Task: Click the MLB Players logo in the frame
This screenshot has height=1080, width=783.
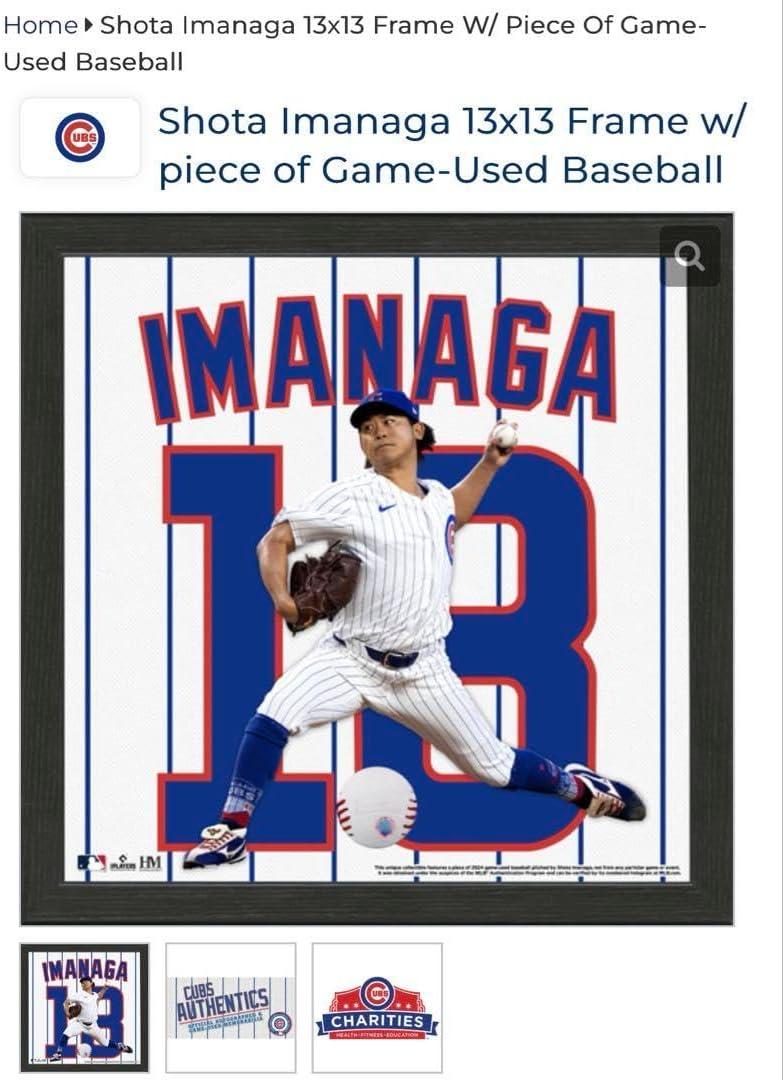Action: click(122, 862)
